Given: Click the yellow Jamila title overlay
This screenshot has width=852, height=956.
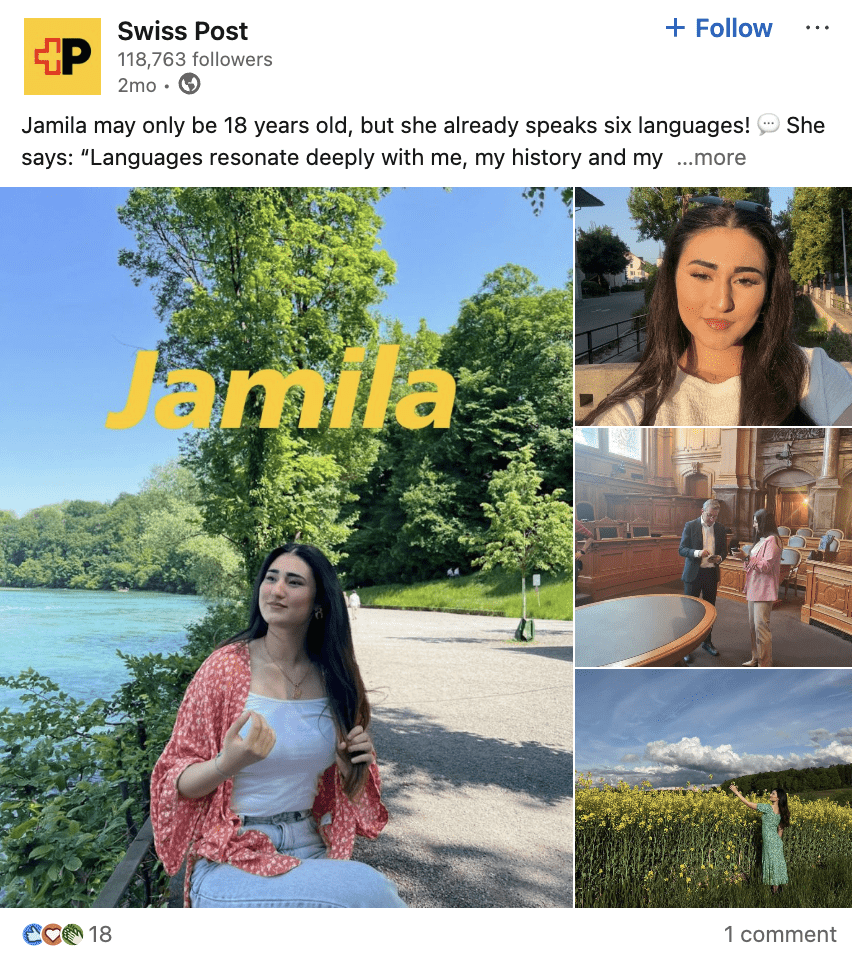Looking at the screenshot, I should pos(281,388).
